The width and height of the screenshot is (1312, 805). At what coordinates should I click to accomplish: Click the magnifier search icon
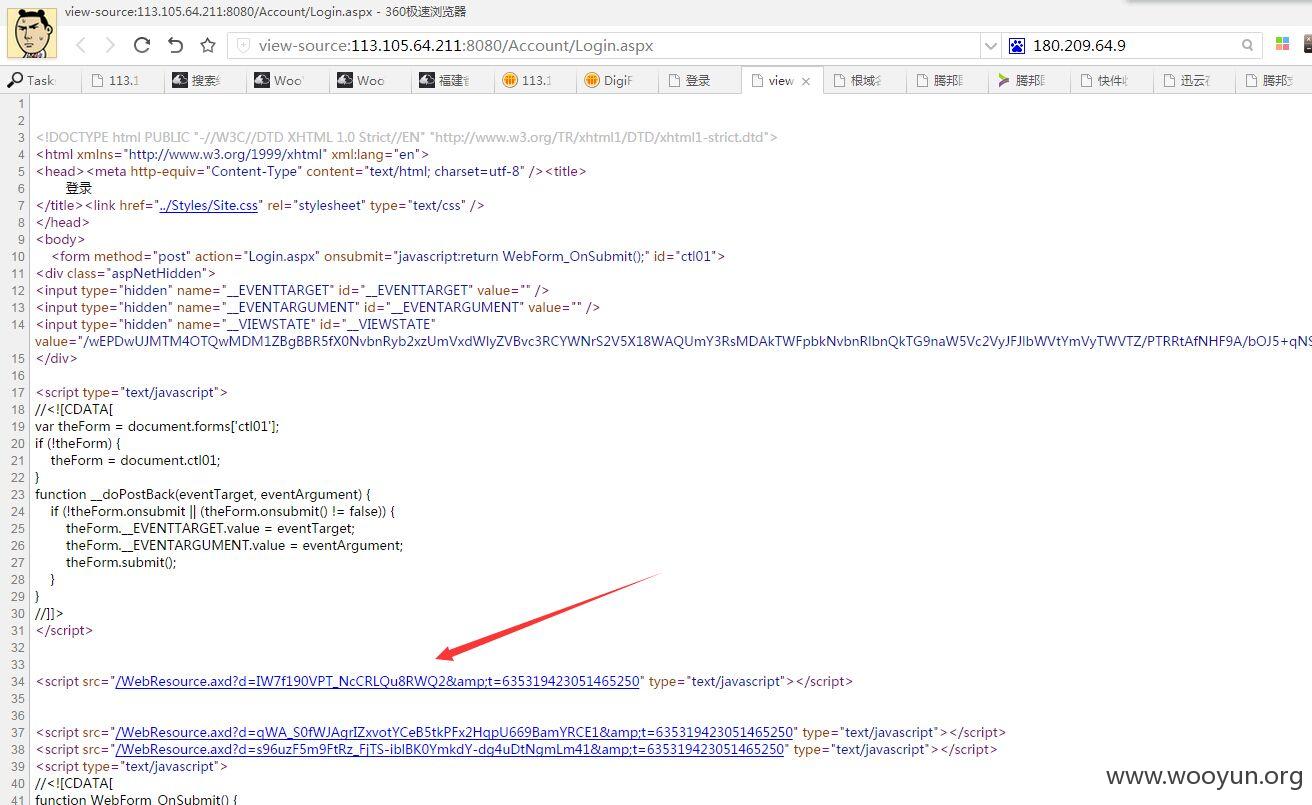click(1248, 46)
